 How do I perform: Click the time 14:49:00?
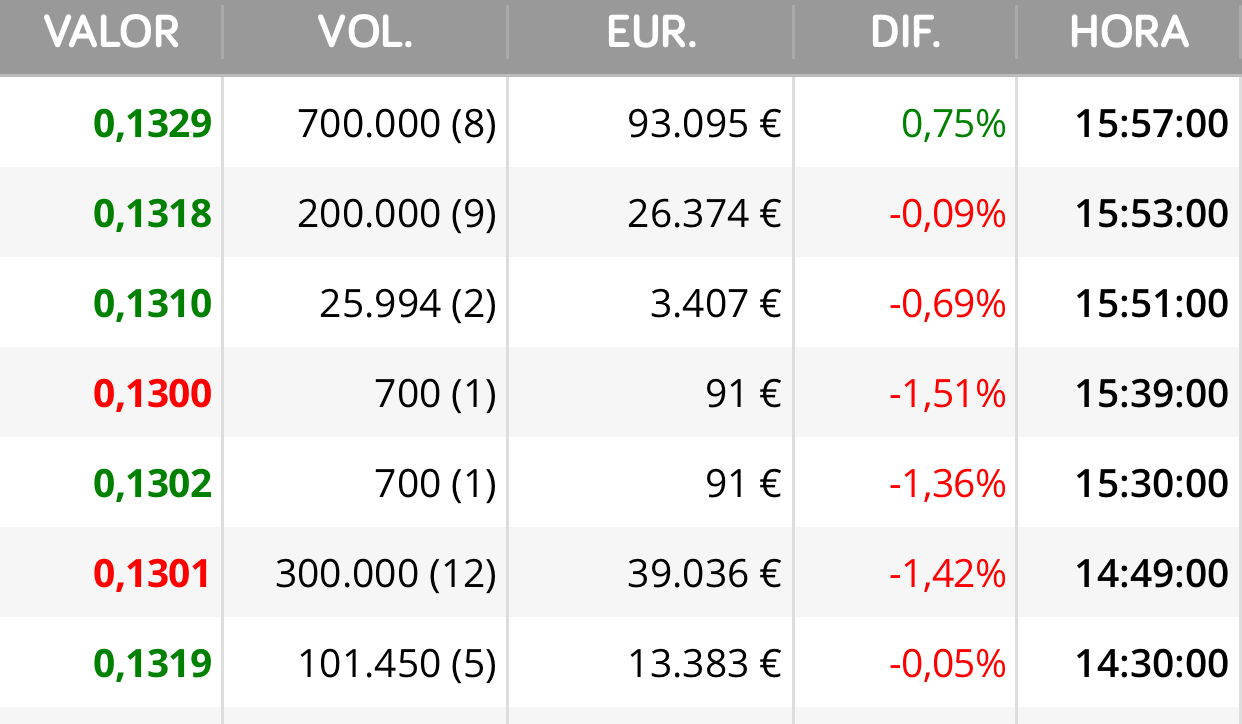[x=1152, y=574]
